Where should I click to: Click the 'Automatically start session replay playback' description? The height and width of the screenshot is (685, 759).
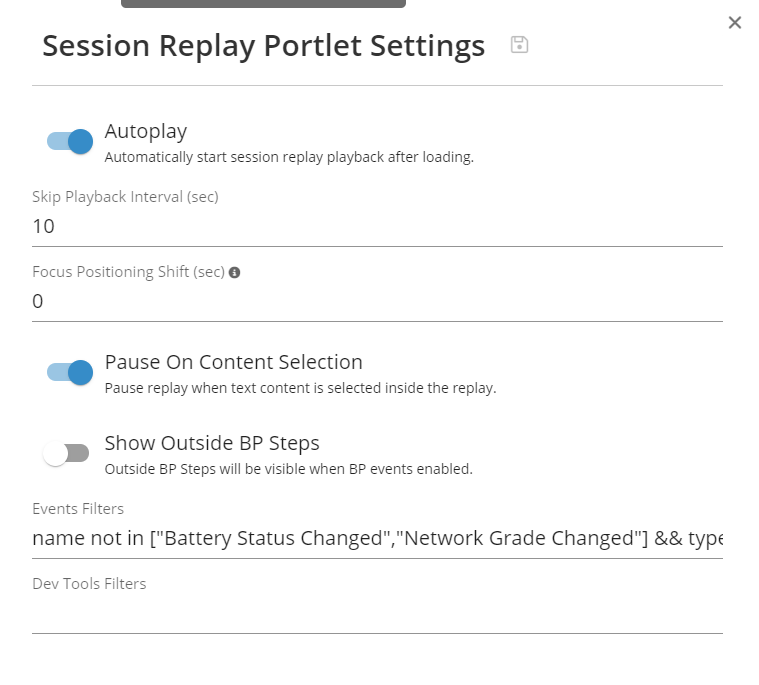click(x=289, y=157)
